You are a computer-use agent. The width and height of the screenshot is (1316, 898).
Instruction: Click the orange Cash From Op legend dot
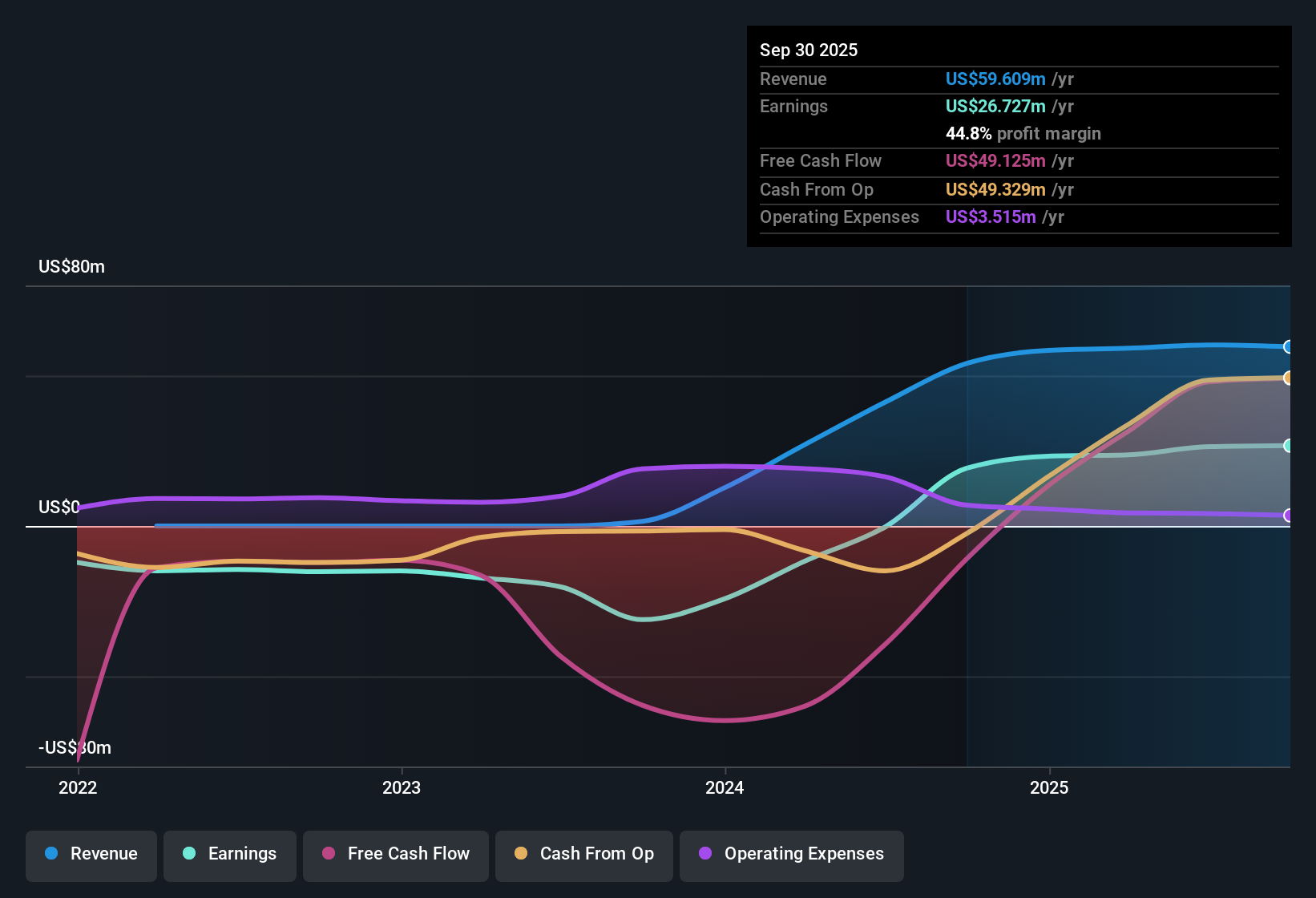tap(520, 854)
